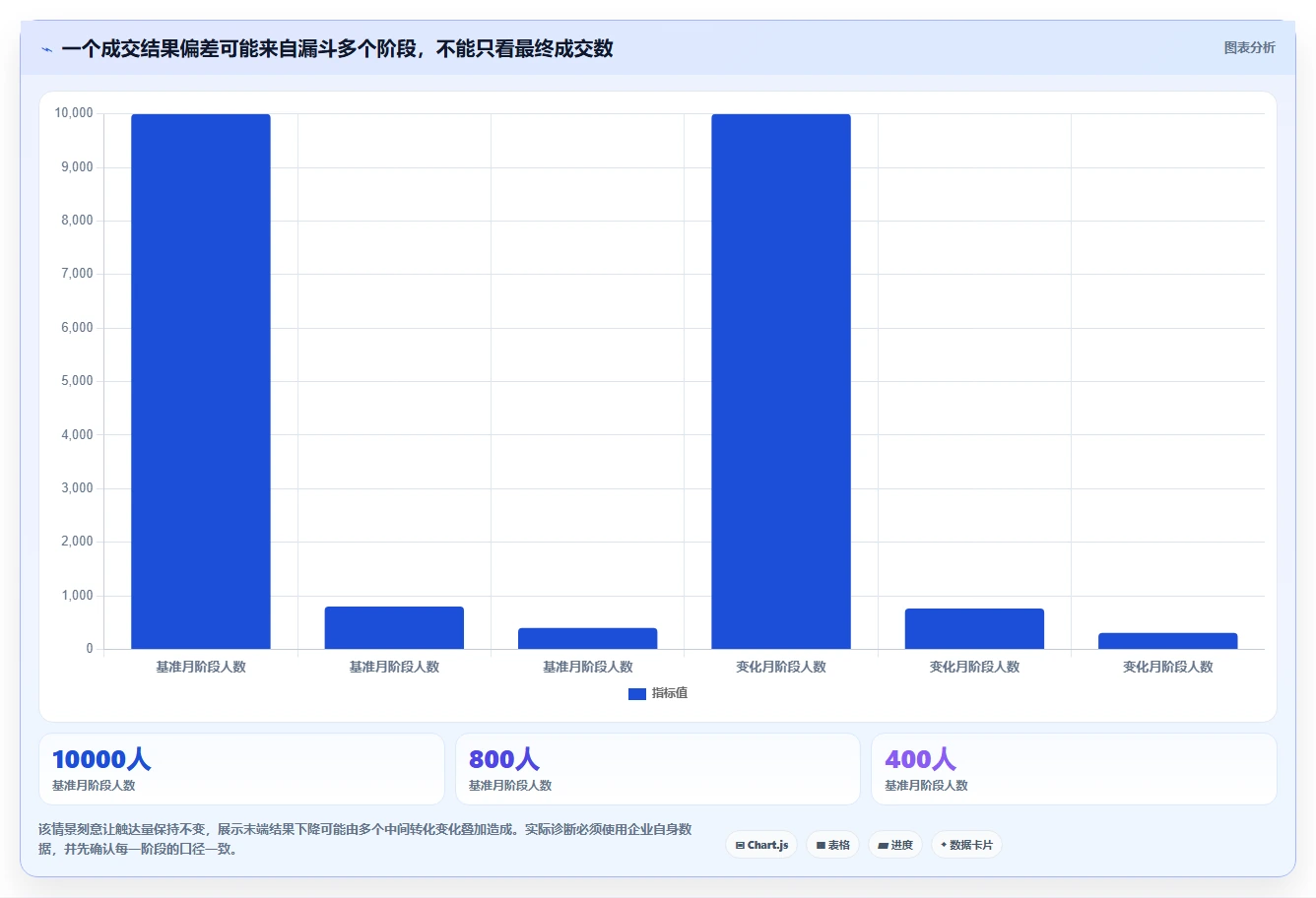Viewport: 1316px width, 898px height.
Task: Click the 变化月 bar reaching 10,000
Action: [781, 381]
